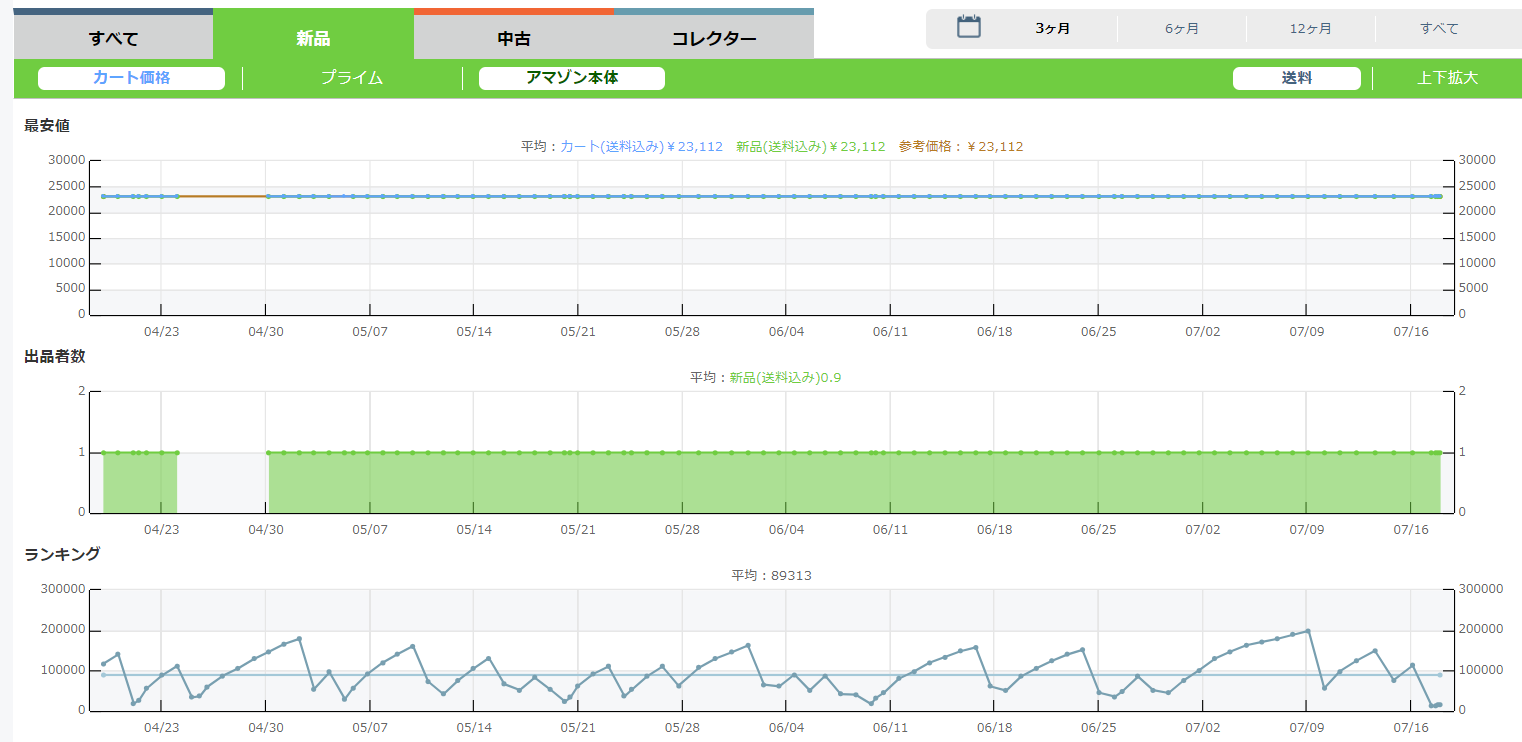Switch to the コレクター tab
Screen dimensions: 1522x742
coord(713,39)
